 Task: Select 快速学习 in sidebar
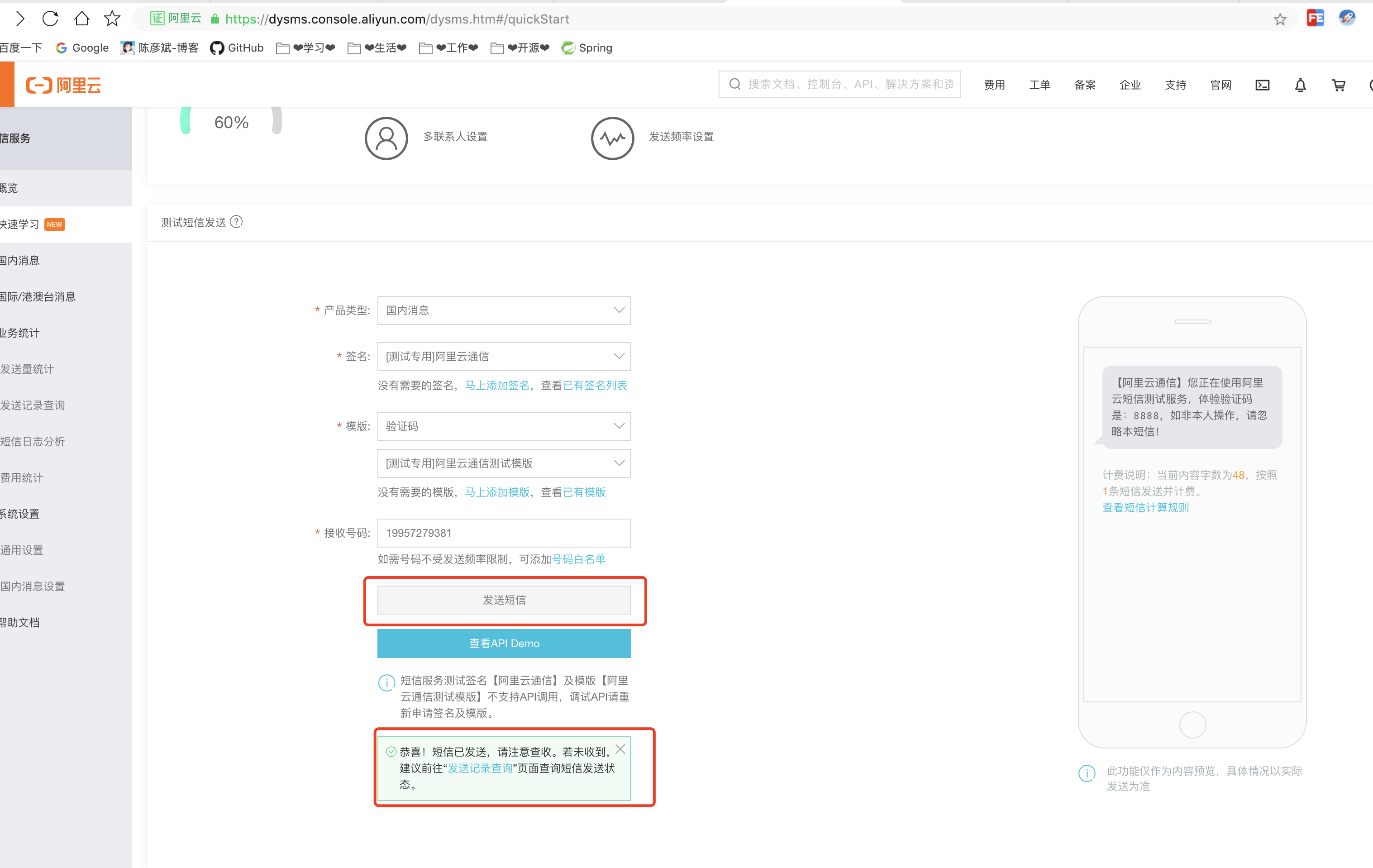(66, 224)
